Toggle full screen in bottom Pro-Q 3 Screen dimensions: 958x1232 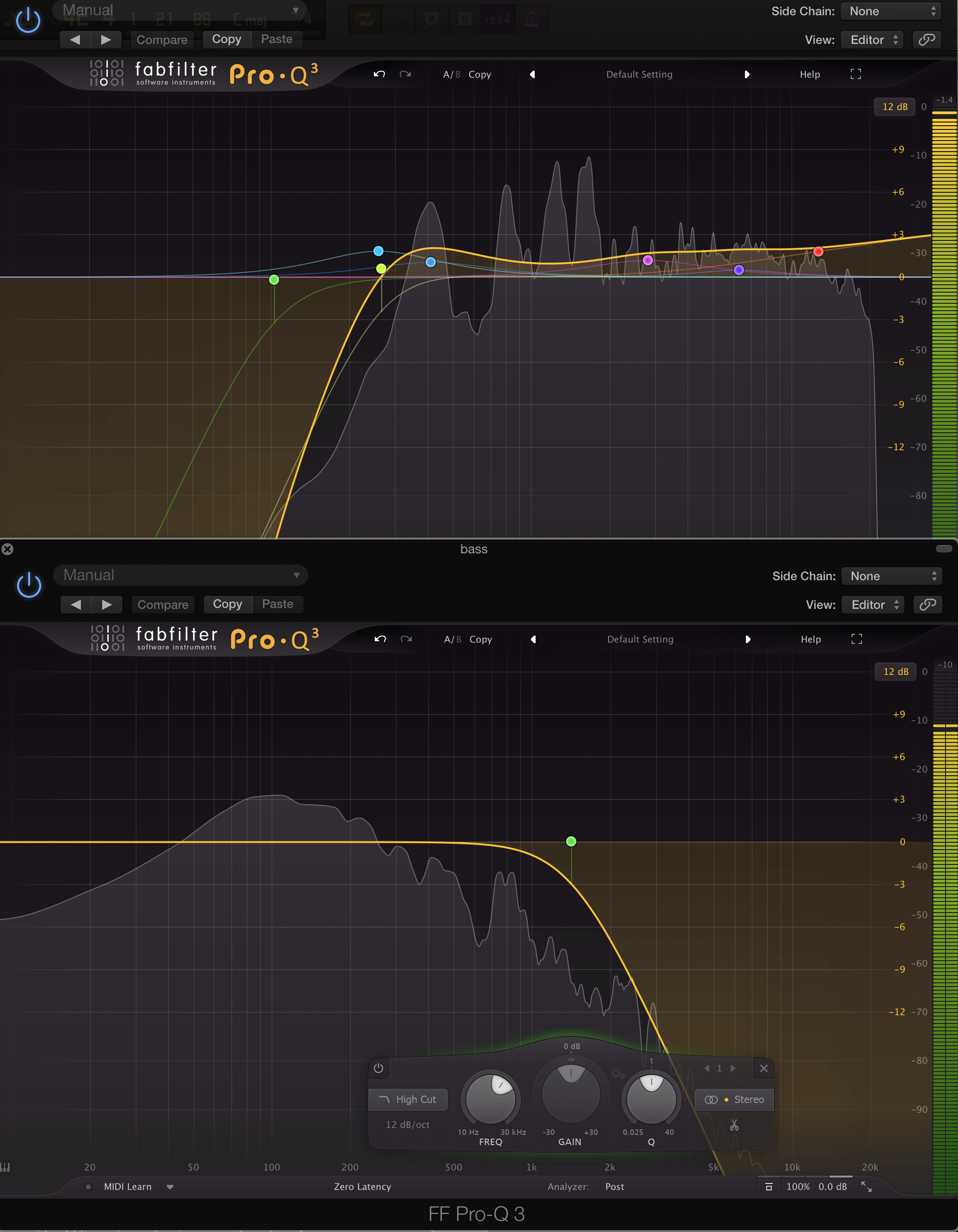click(x=856, y=639)
